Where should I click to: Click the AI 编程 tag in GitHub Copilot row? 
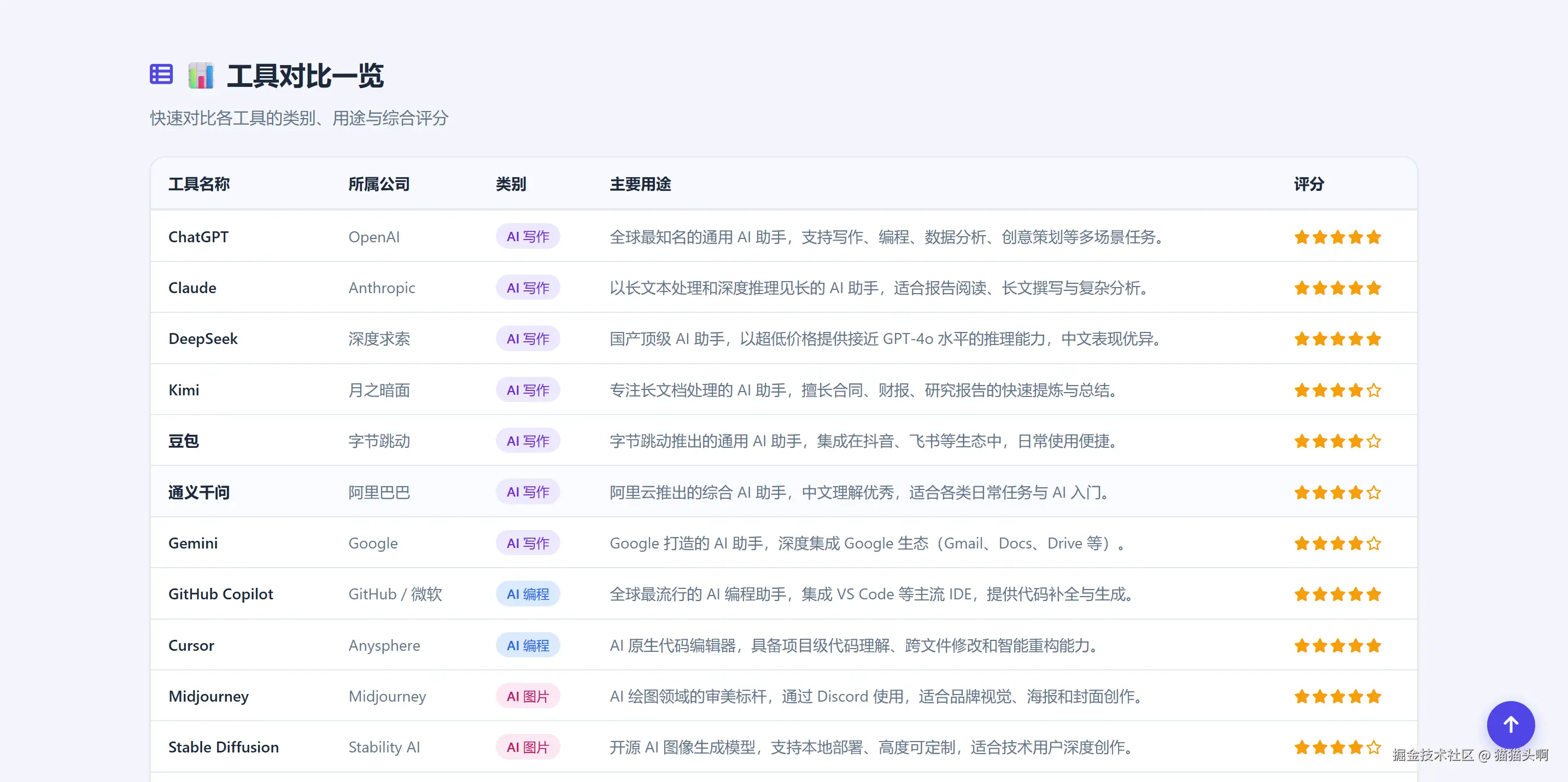[528, 594]
